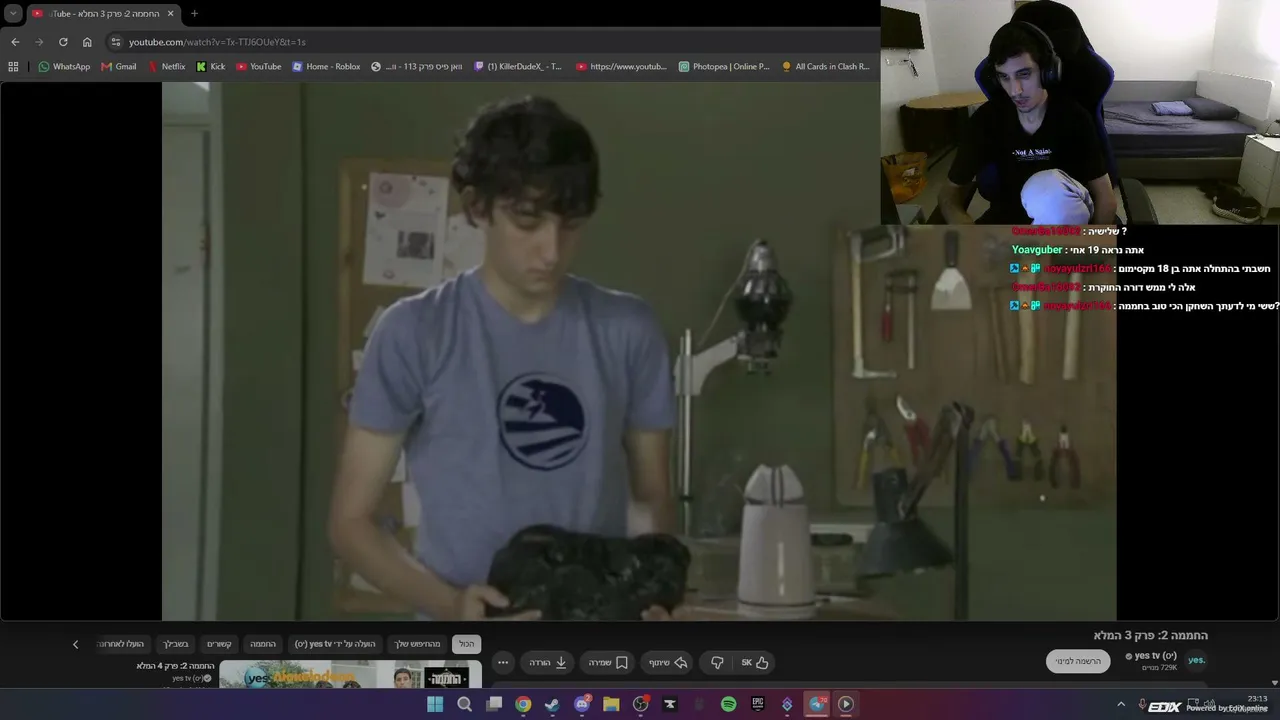
Task: Open a new browser tab
Action: (x=194, y=13)
